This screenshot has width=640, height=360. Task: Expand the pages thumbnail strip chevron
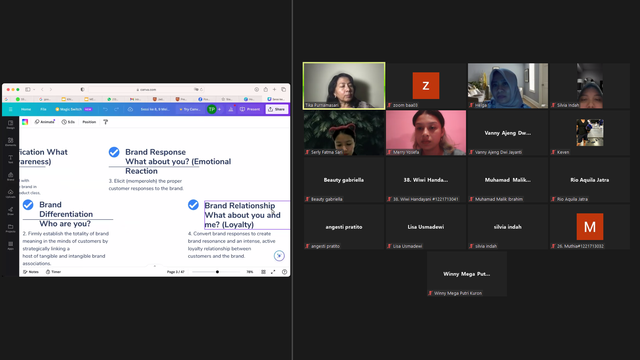pyautogui.click(x=155, y=266)
